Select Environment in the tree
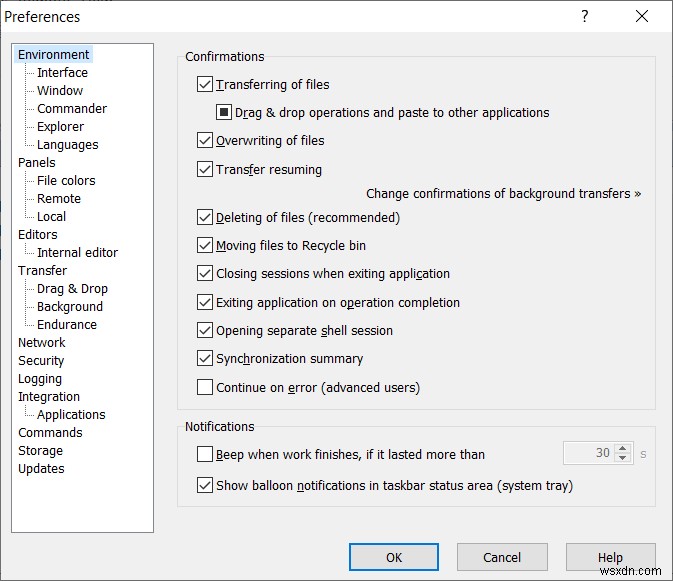 click(54, 54)
